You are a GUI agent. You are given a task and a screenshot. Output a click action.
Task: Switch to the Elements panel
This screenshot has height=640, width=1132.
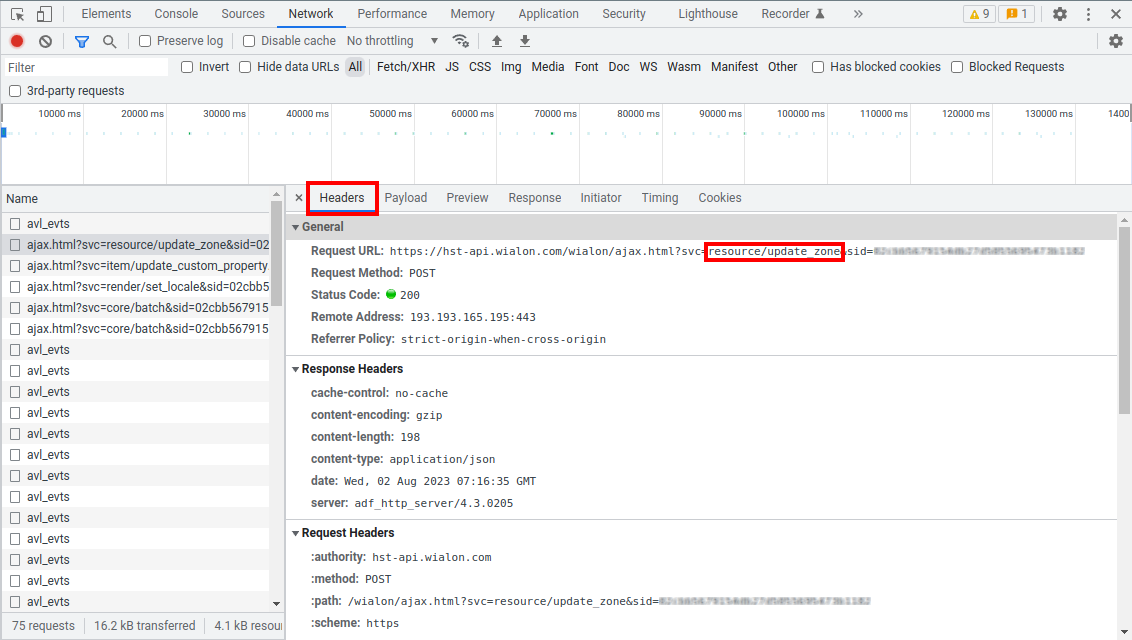pos(106,14)
